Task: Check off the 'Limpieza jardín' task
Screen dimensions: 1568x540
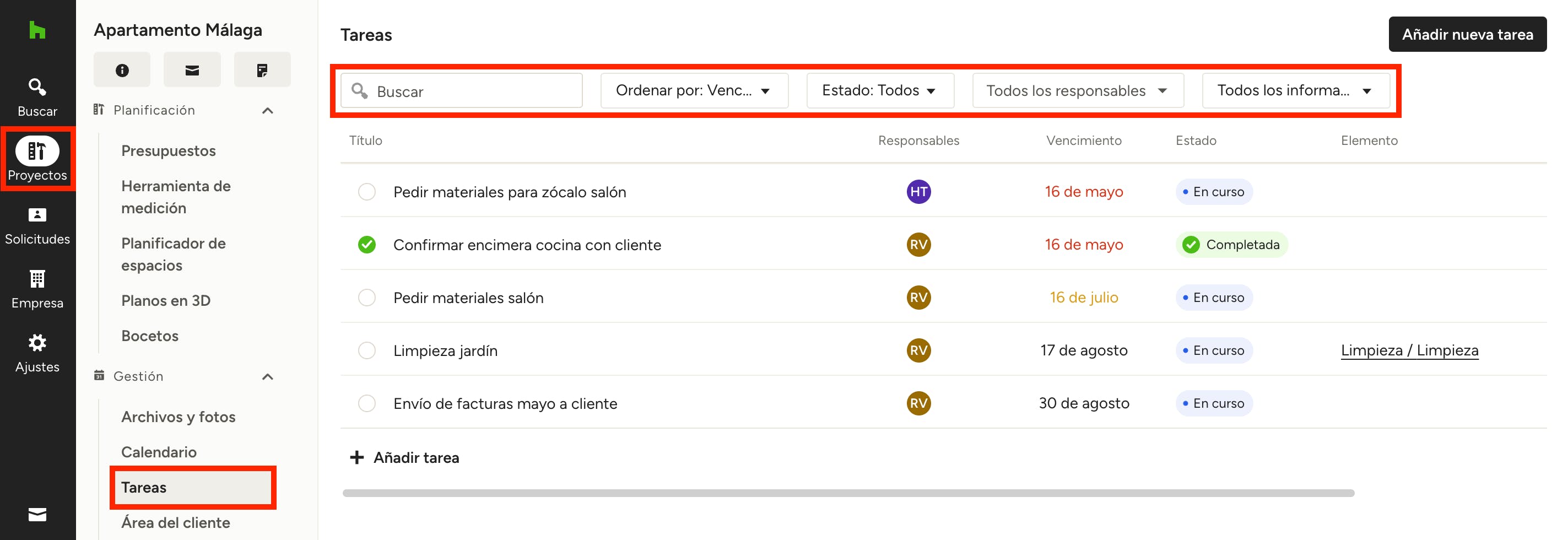Action: (x=366, y=350)
